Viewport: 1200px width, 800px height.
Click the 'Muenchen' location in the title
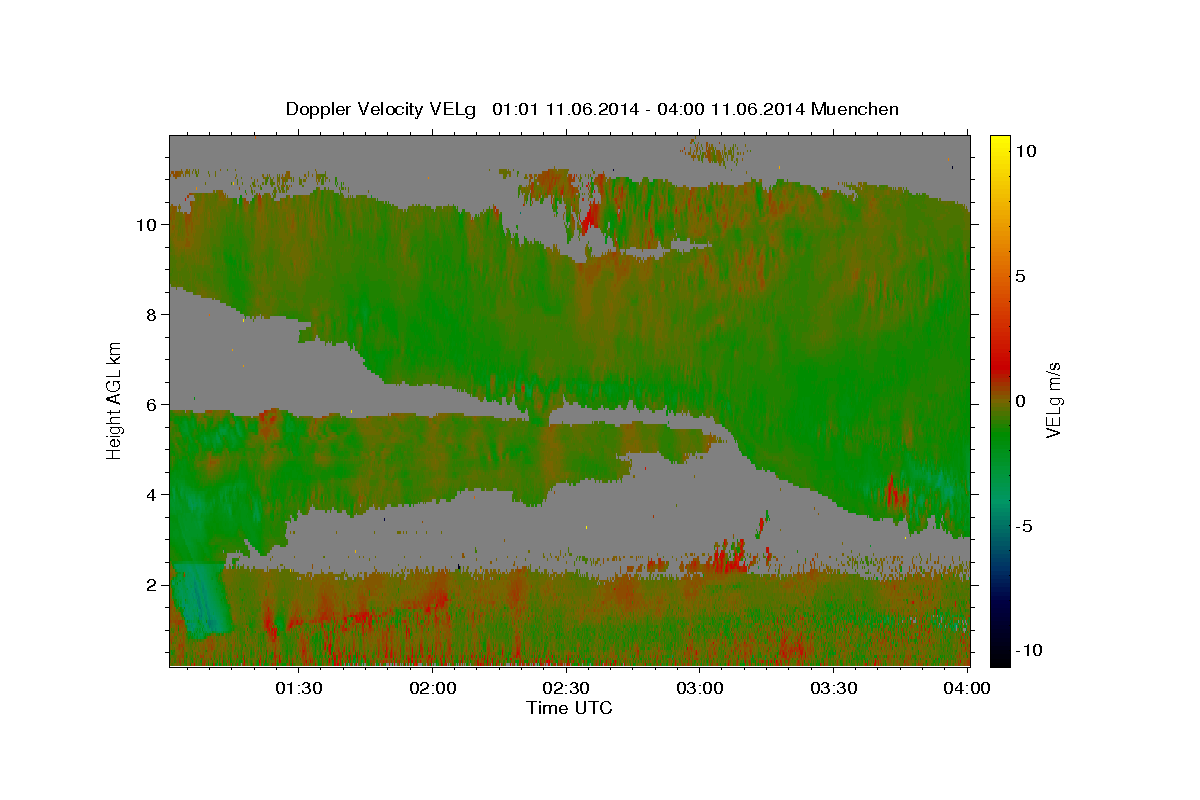[x=856, y=109]
